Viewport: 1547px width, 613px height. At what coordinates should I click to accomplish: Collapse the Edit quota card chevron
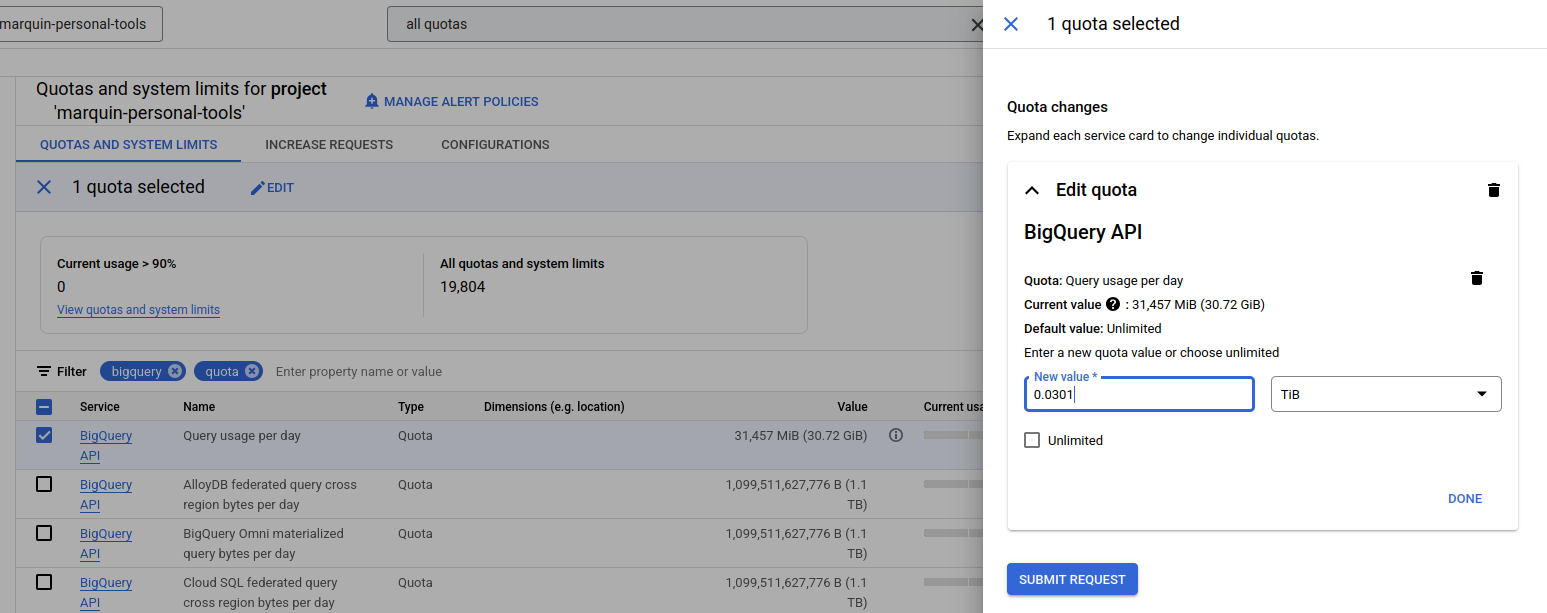pyautogui.click(x=1032, y=190)
